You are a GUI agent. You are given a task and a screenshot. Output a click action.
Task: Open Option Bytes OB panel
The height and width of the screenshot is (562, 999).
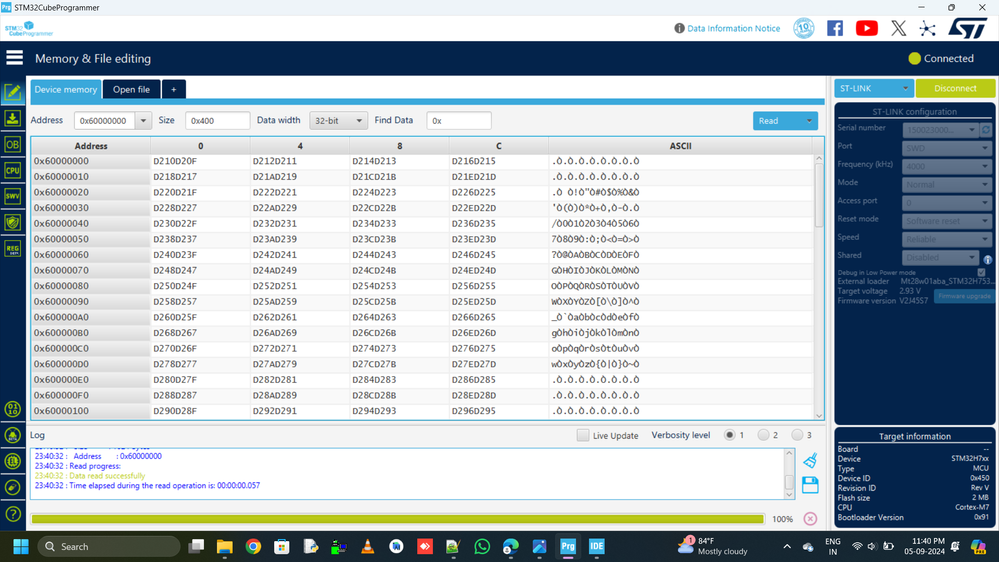(x=13, y=145)
